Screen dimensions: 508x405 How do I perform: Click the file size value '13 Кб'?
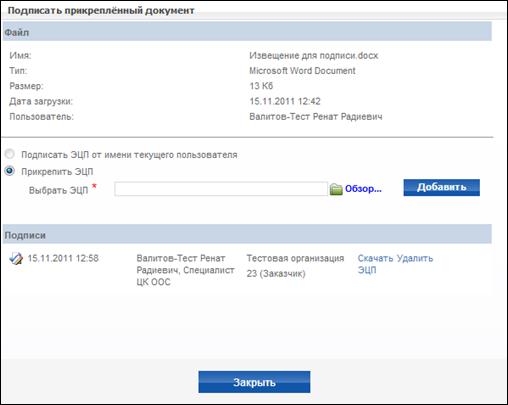(261, 86)
